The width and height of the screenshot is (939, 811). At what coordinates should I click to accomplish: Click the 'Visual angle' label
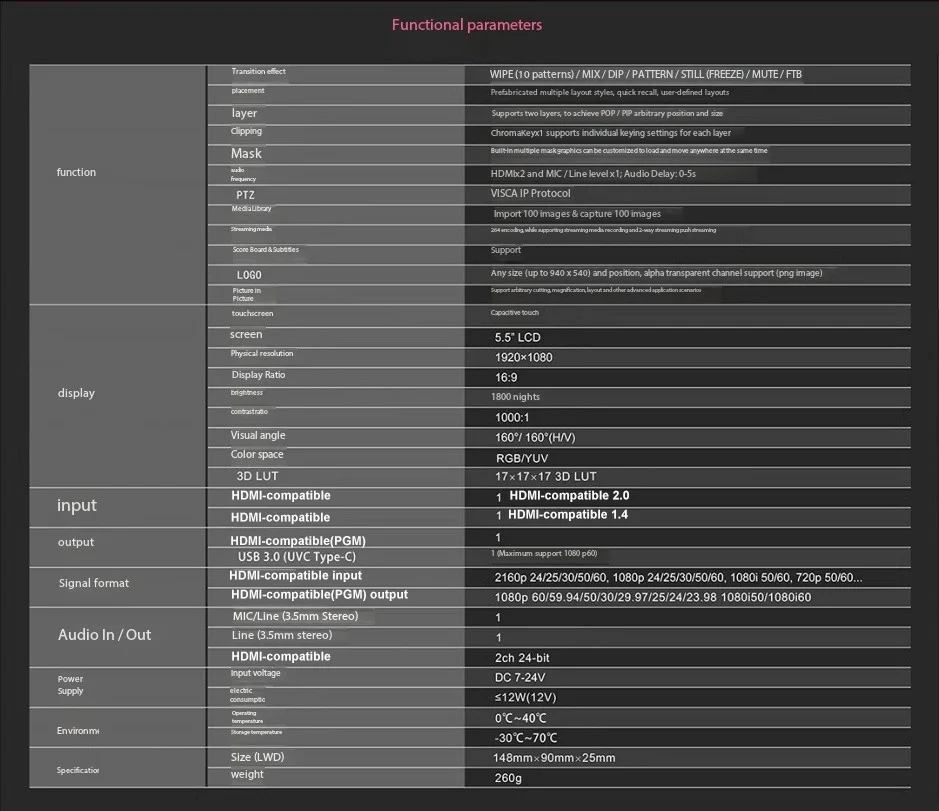(258, 435)
